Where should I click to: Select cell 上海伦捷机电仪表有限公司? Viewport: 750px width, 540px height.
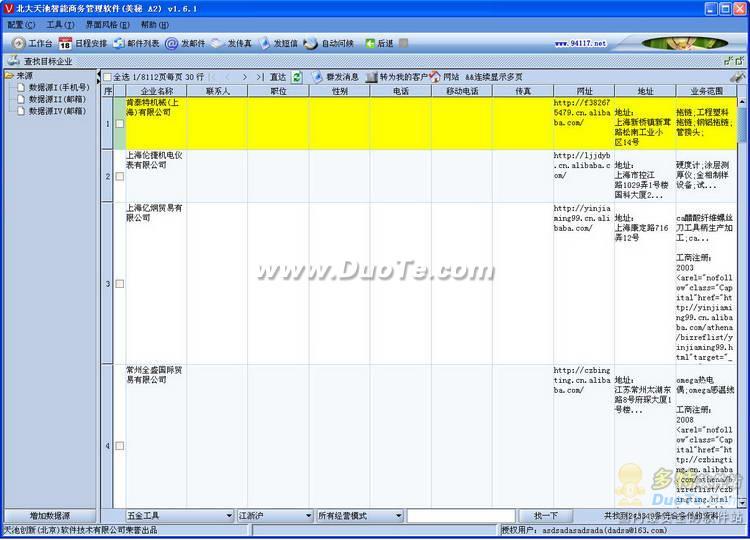(x=156, y=176)
